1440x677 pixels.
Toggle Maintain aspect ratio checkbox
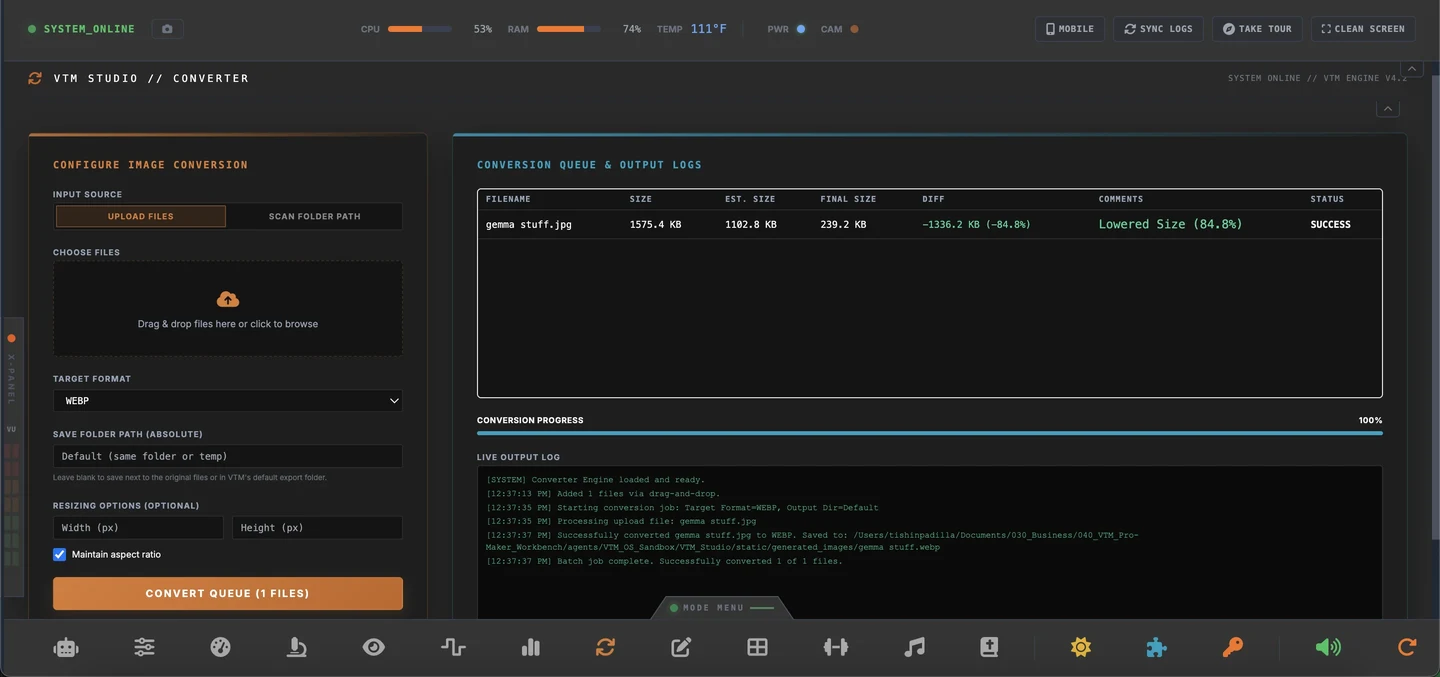click(60, 554)
